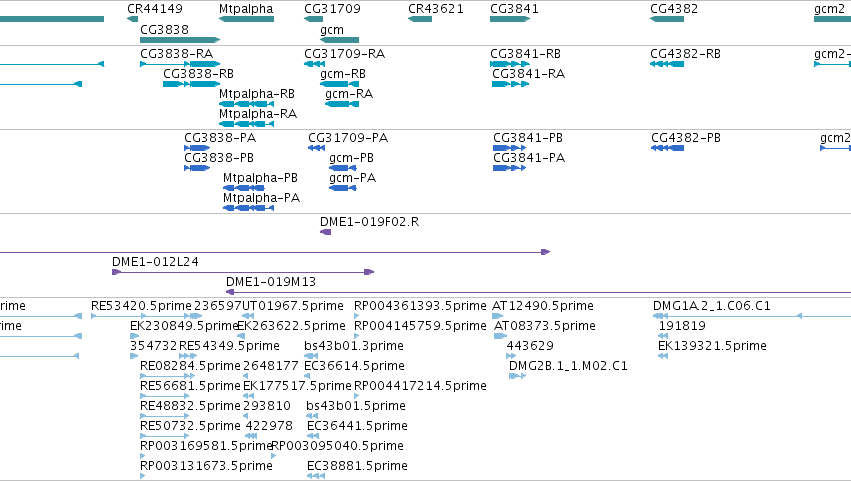Select the CG3841-PA protein label
The image size is (851, 481).
click(x=529, y=158)
